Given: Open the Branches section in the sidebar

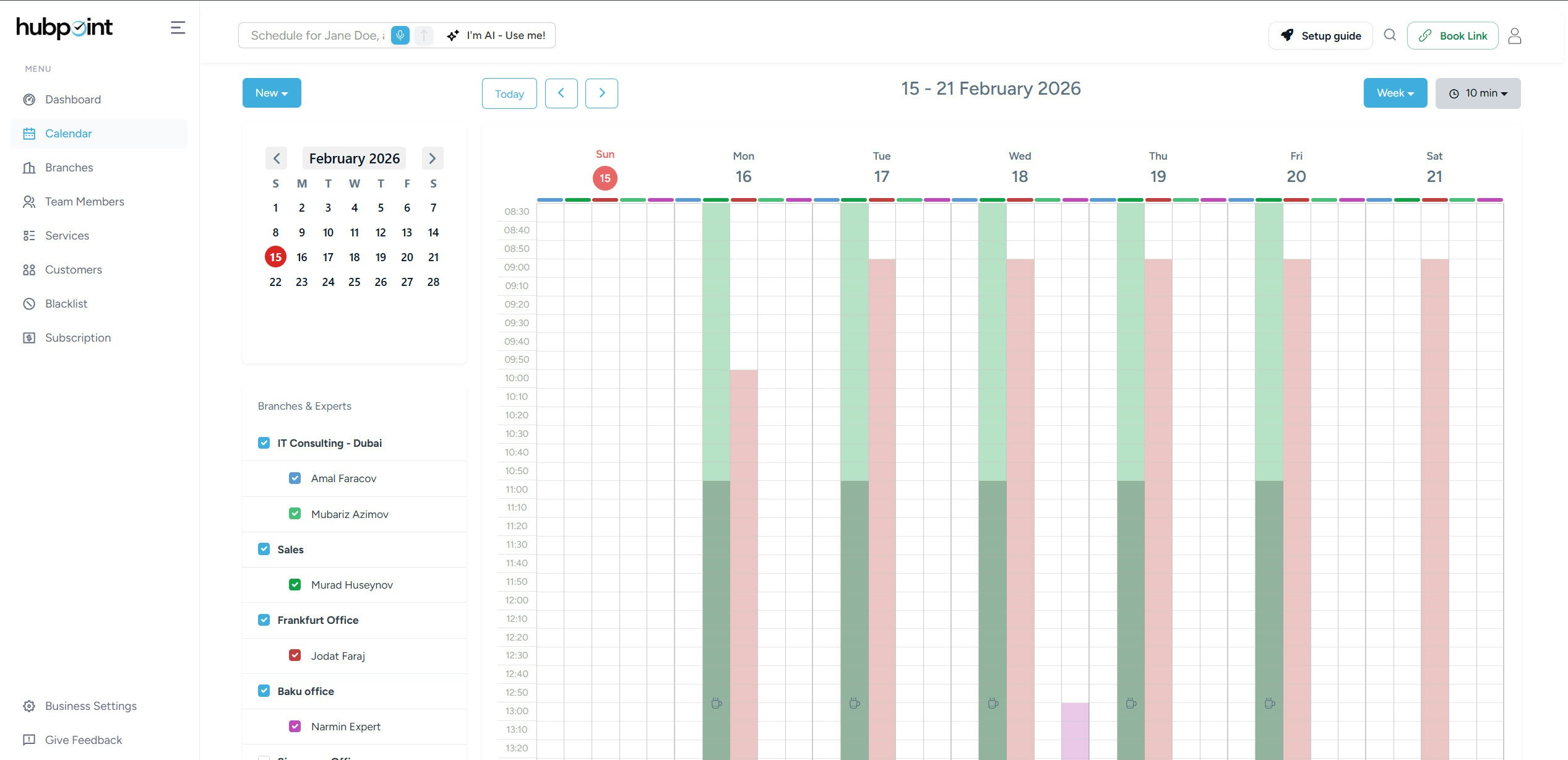Looking at the screenshot, I should pyautogui.click(x=69, y=167).
